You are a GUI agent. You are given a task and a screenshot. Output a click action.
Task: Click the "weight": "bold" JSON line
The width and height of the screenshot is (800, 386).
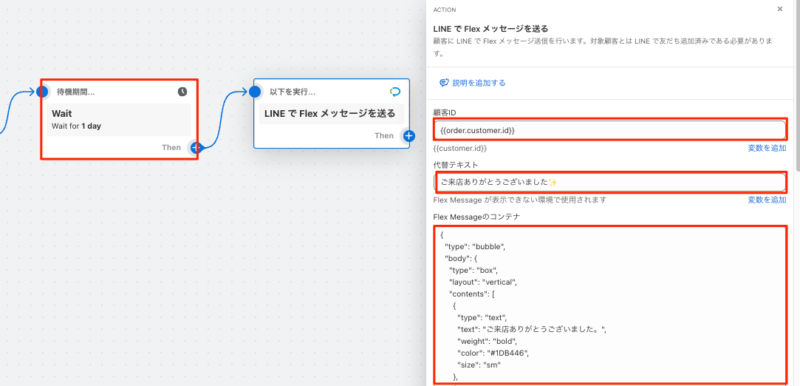487,341
